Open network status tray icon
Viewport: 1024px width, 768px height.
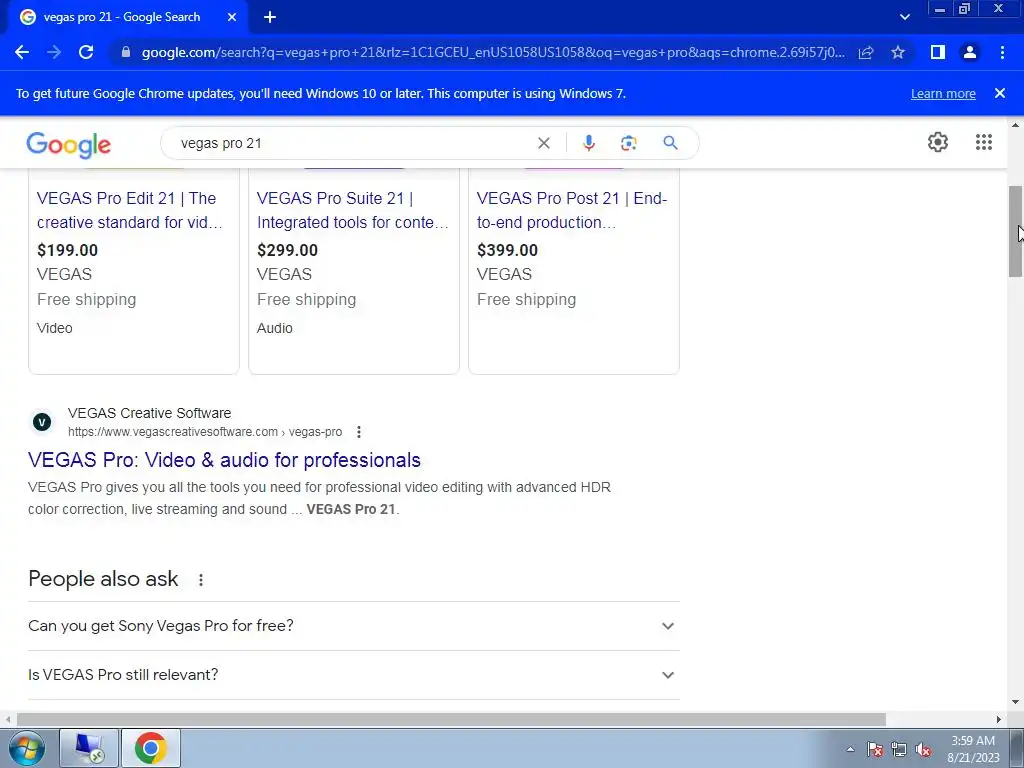pyautogui.click(x=899, y=749)
